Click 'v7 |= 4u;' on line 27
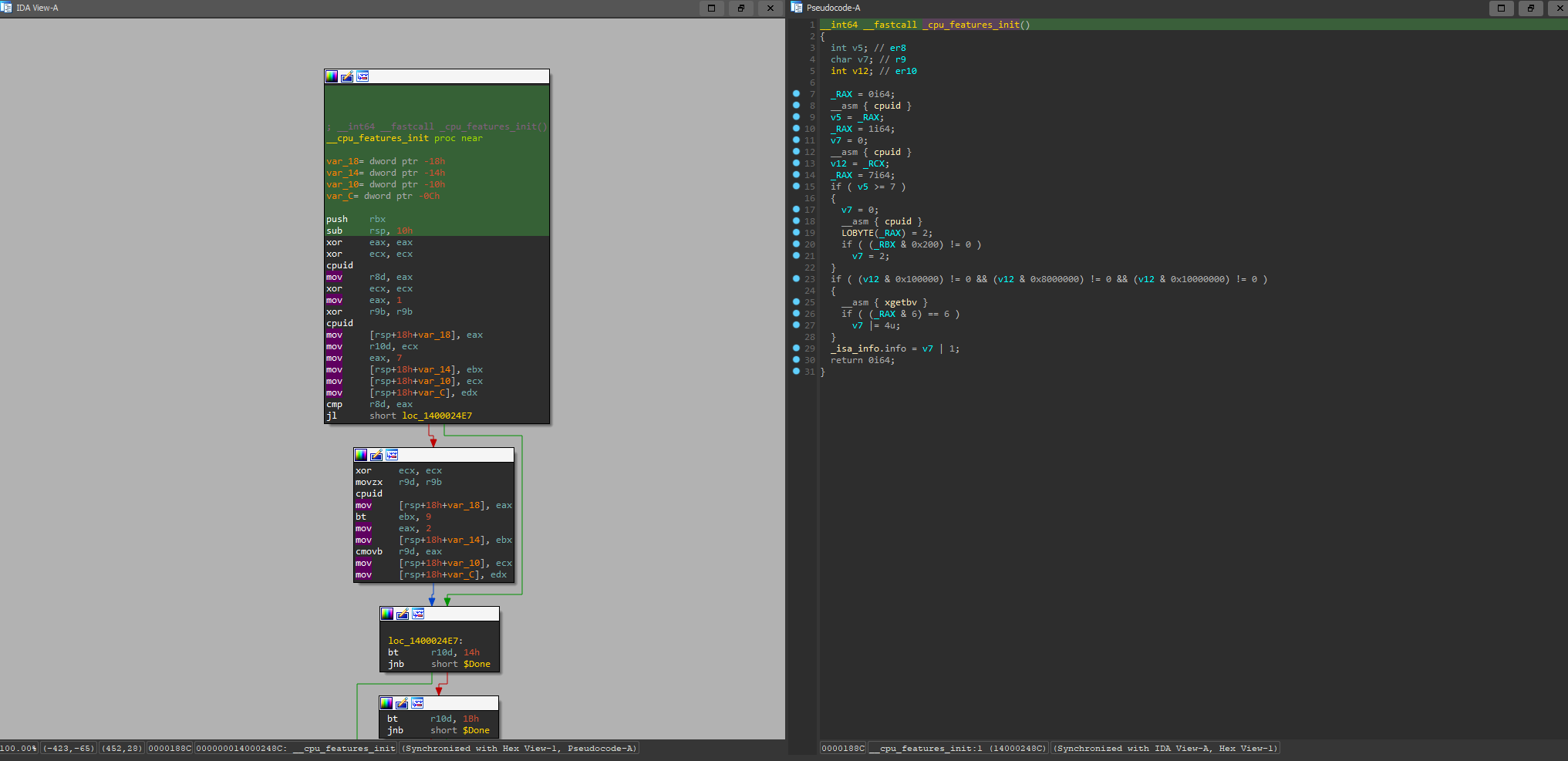Image resolution: width=1568 pixels, height=761 pixels. point(875,325)
